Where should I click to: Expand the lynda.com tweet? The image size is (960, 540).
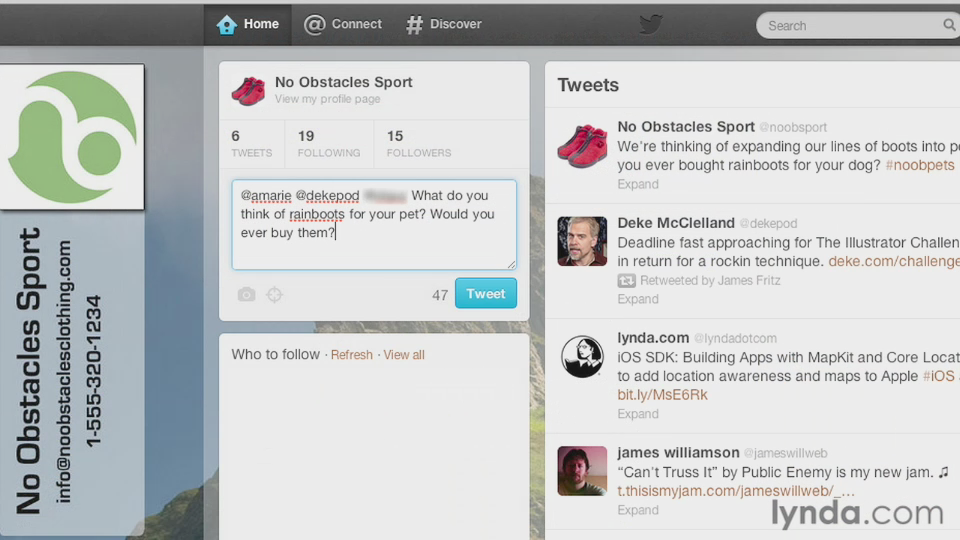click(637, 414)
